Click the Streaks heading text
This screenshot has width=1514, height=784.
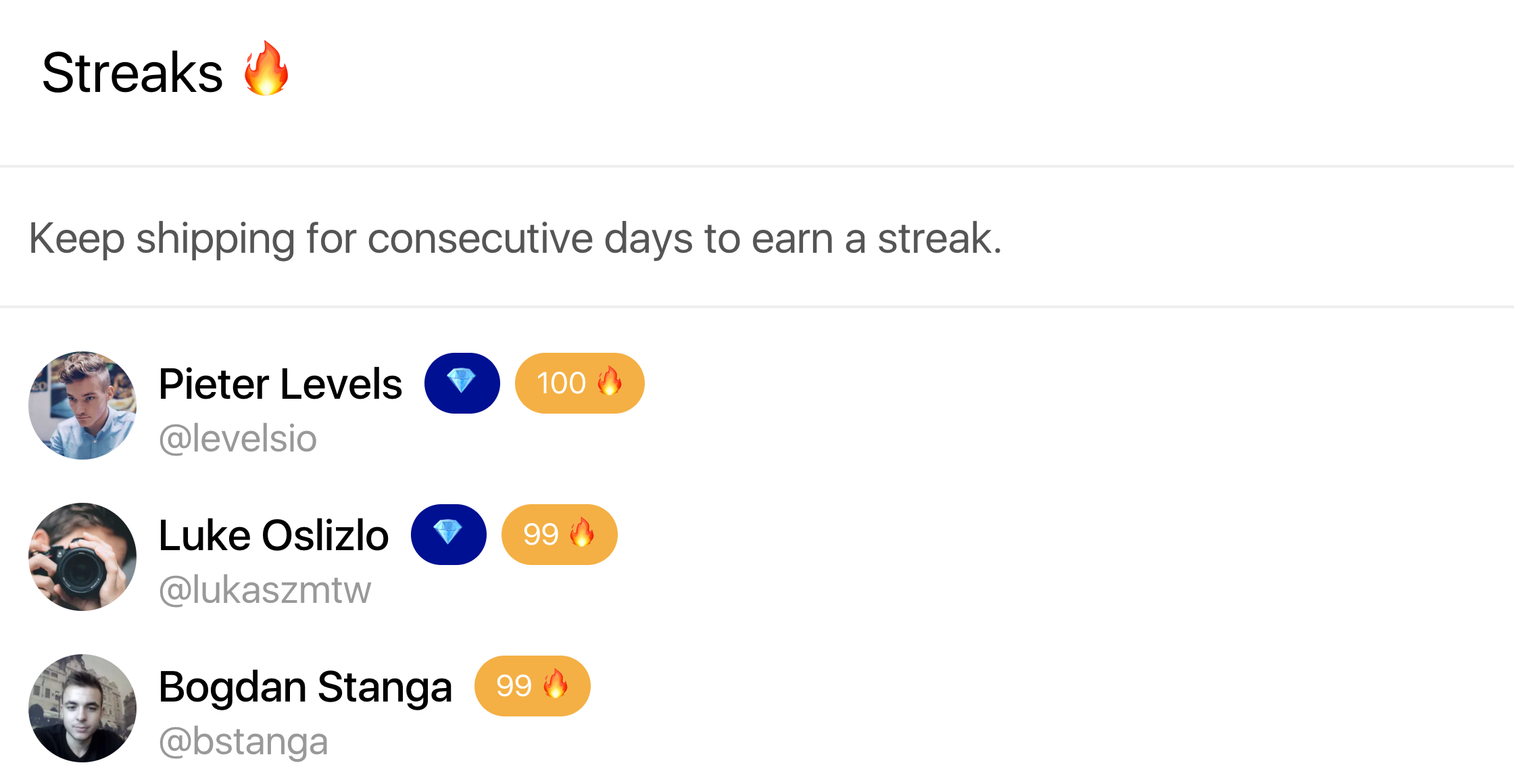click(x=132, y=72)
